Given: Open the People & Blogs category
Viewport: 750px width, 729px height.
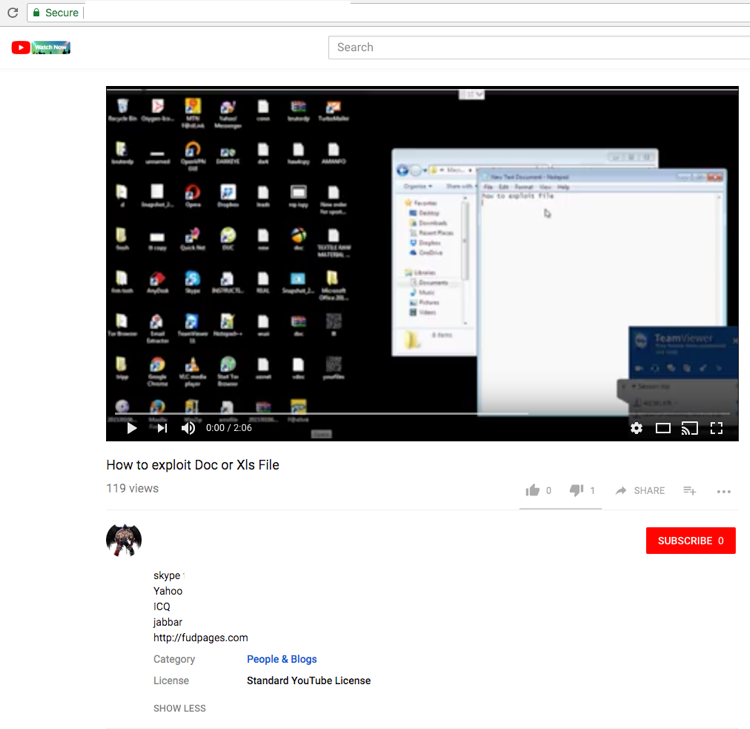Looking at the screenshot, I should [282, 659].
